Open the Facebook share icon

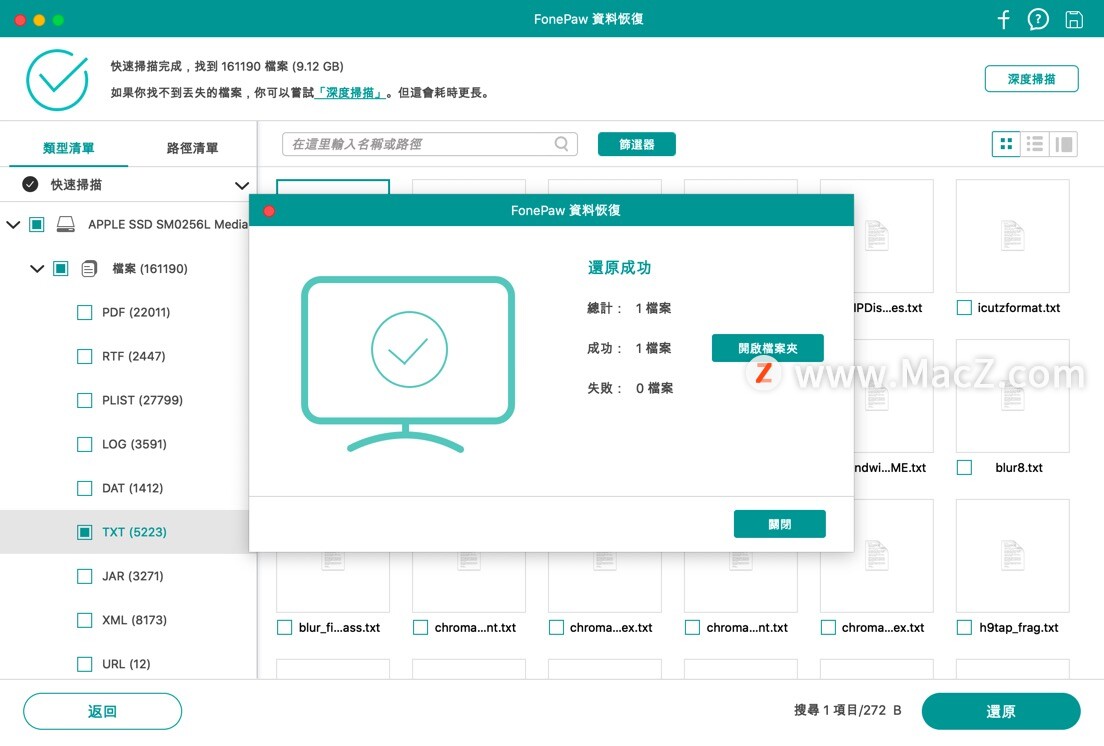click(1003, 19)
